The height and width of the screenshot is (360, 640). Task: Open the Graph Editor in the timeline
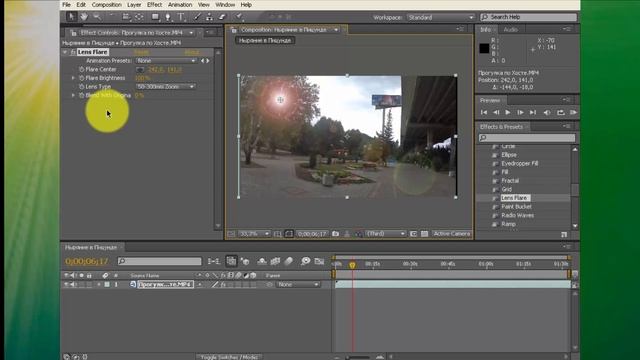(320, 261)
